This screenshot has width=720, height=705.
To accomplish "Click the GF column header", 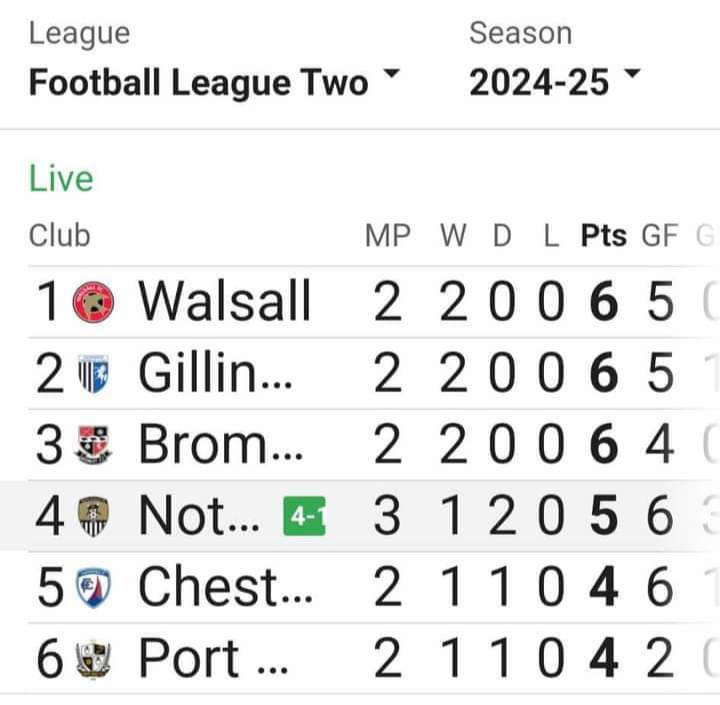I will click(x=659, y=236).
